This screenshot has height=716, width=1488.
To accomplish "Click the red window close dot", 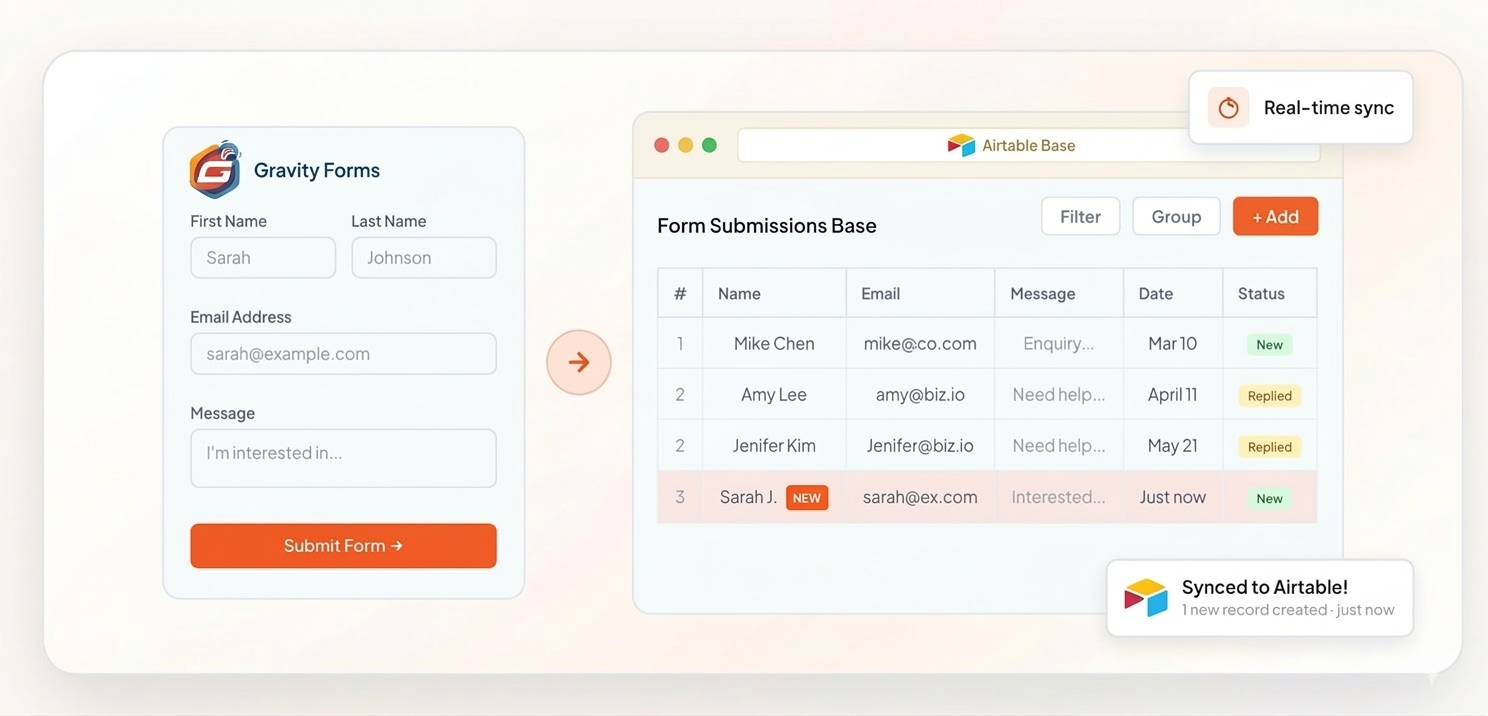I will [x=661, y=145].
